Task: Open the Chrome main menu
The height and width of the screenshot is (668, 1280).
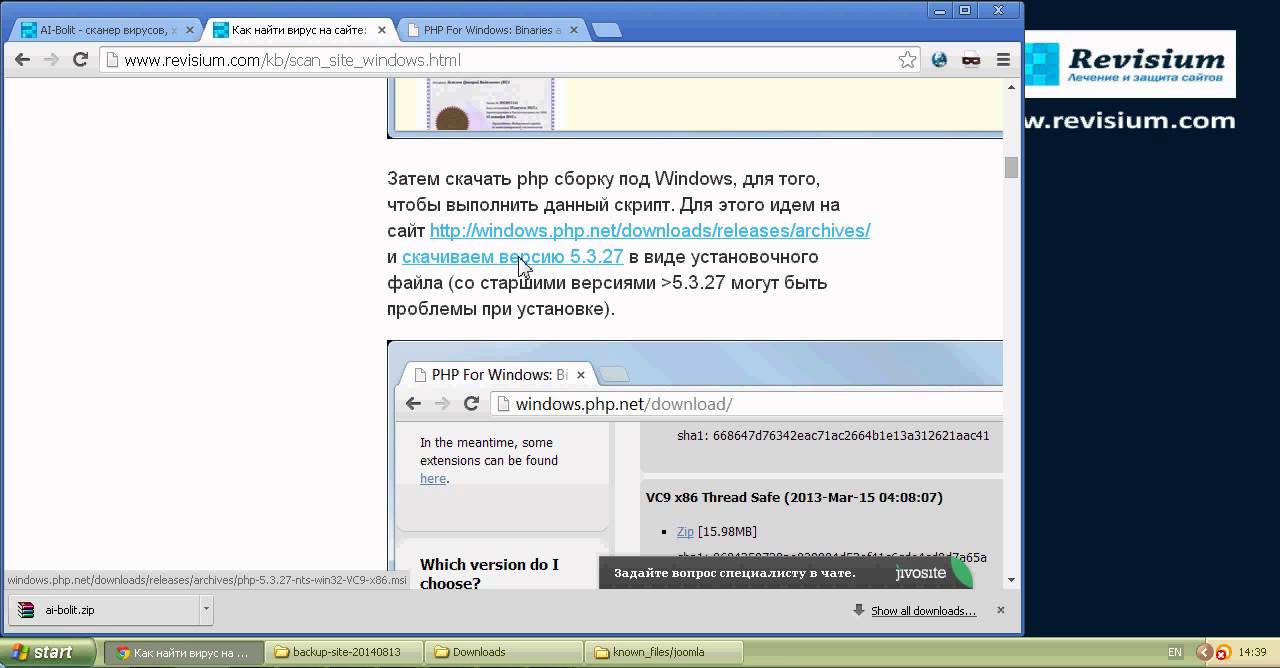Action: tap(1003, 60)
